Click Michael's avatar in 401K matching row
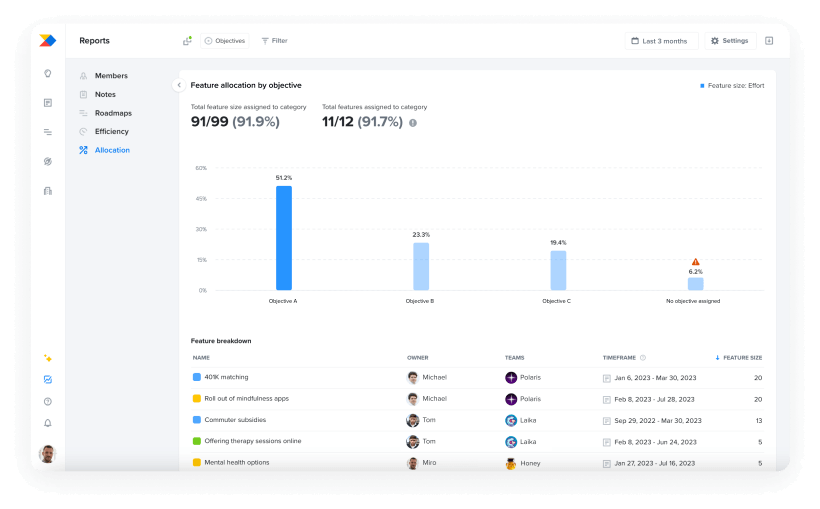The height and width of the screenshot is (509, 820). click(x=413, y=377)
